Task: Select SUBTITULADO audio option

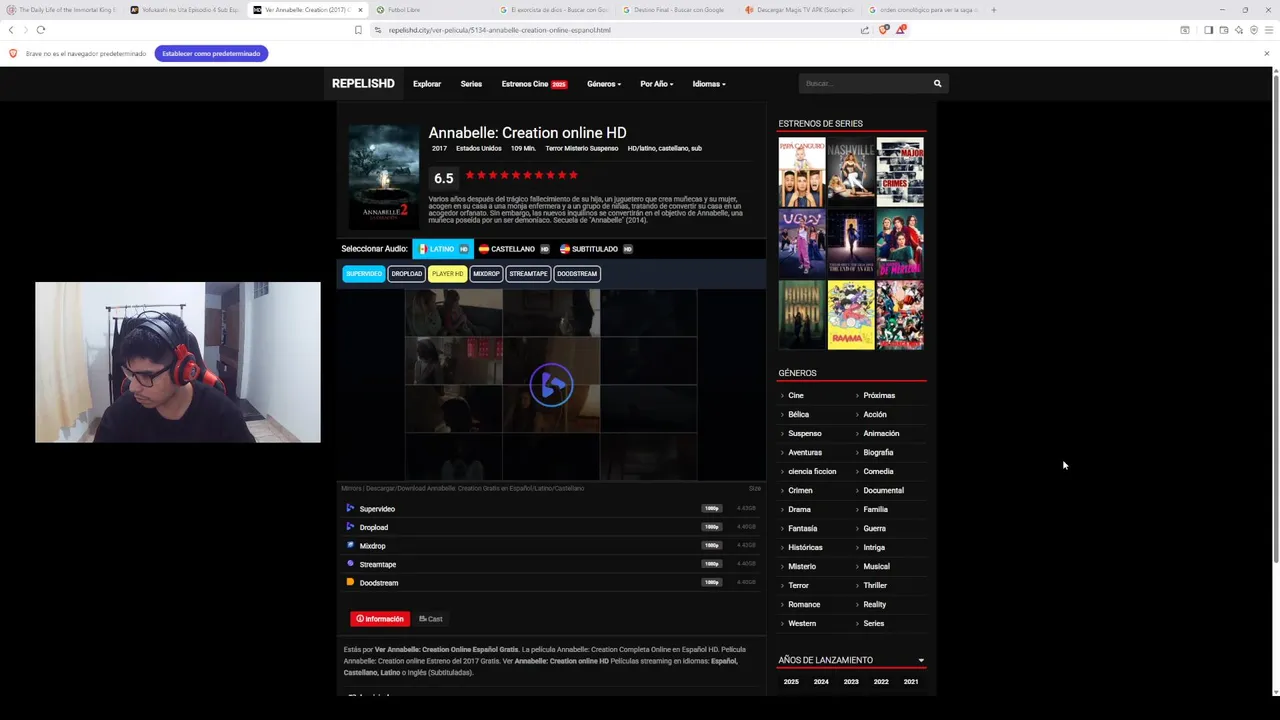Action: (595, 249)
